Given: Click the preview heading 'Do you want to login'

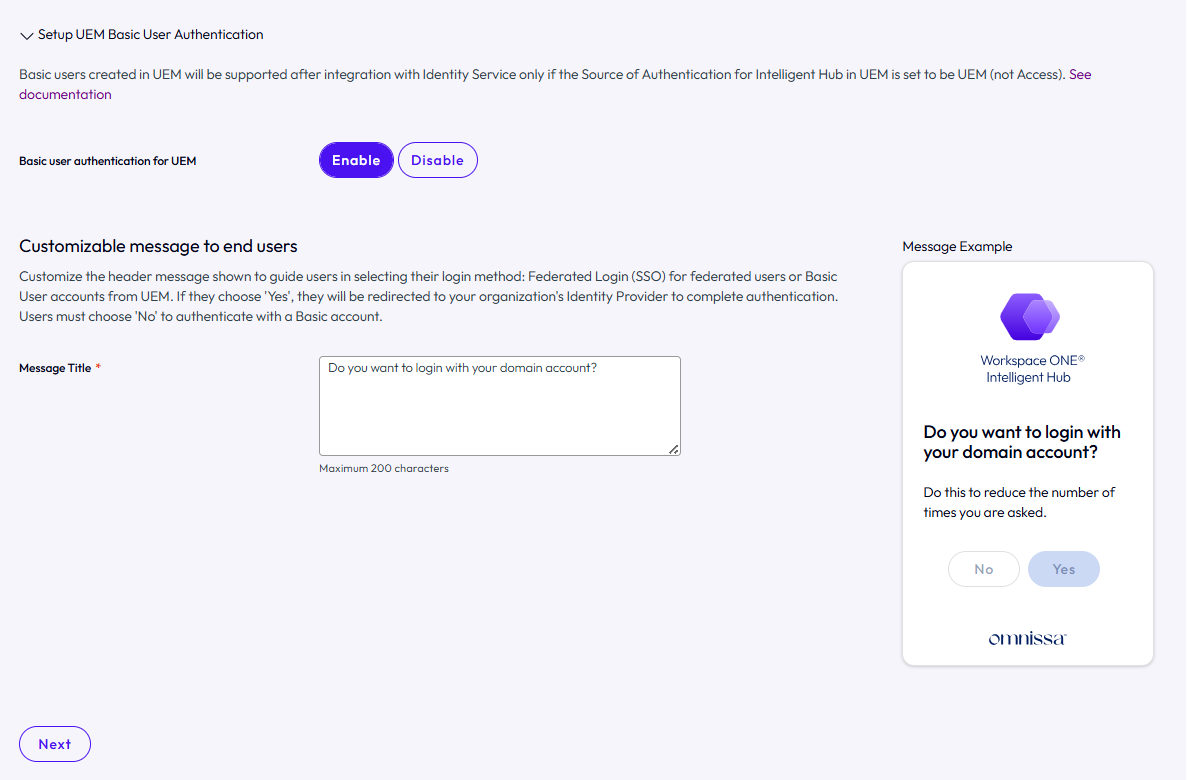Looking at the screenshot, I should pos(1022,441).
